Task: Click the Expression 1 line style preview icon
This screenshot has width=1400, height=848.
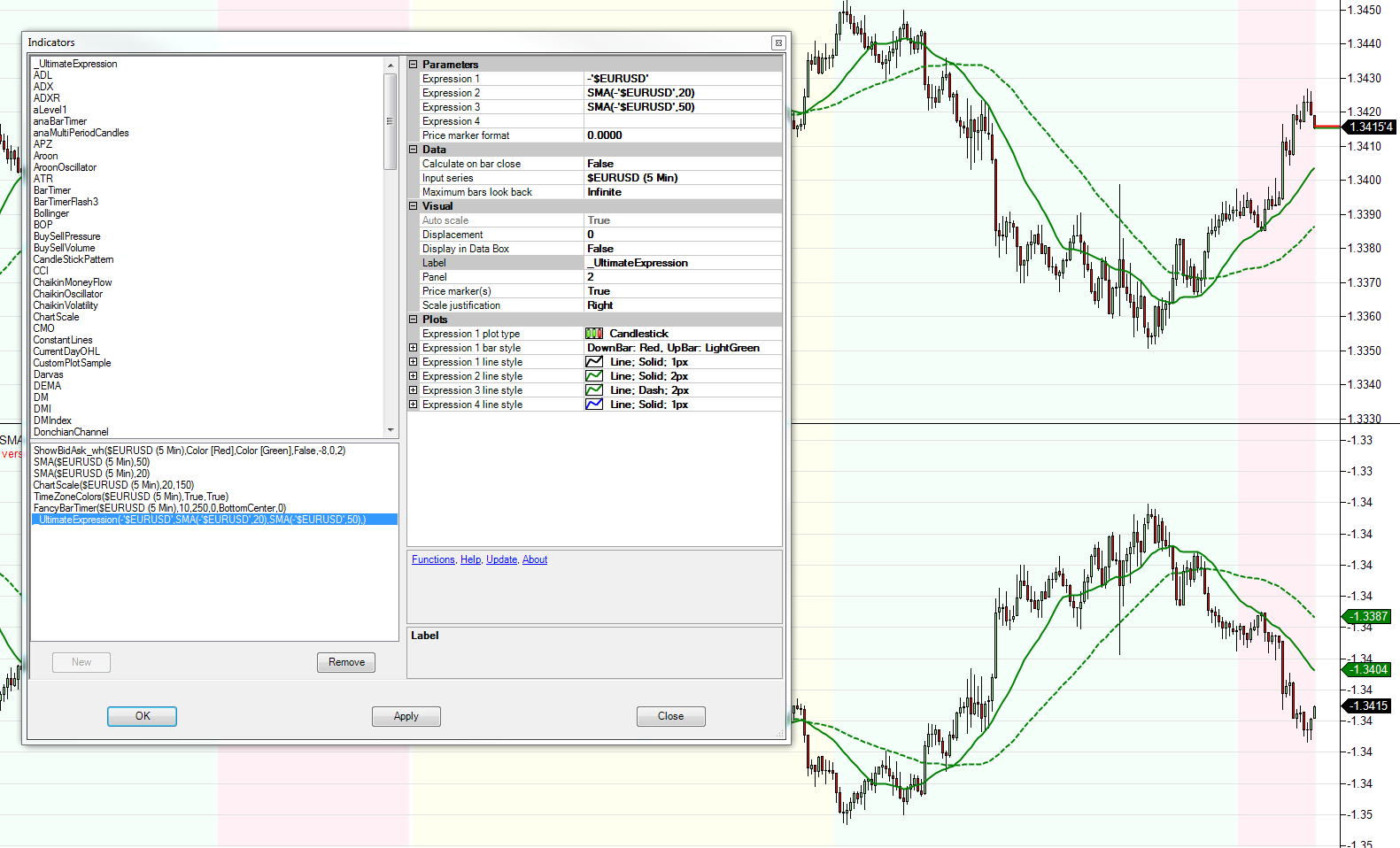Action: click(x=594, y=362)
